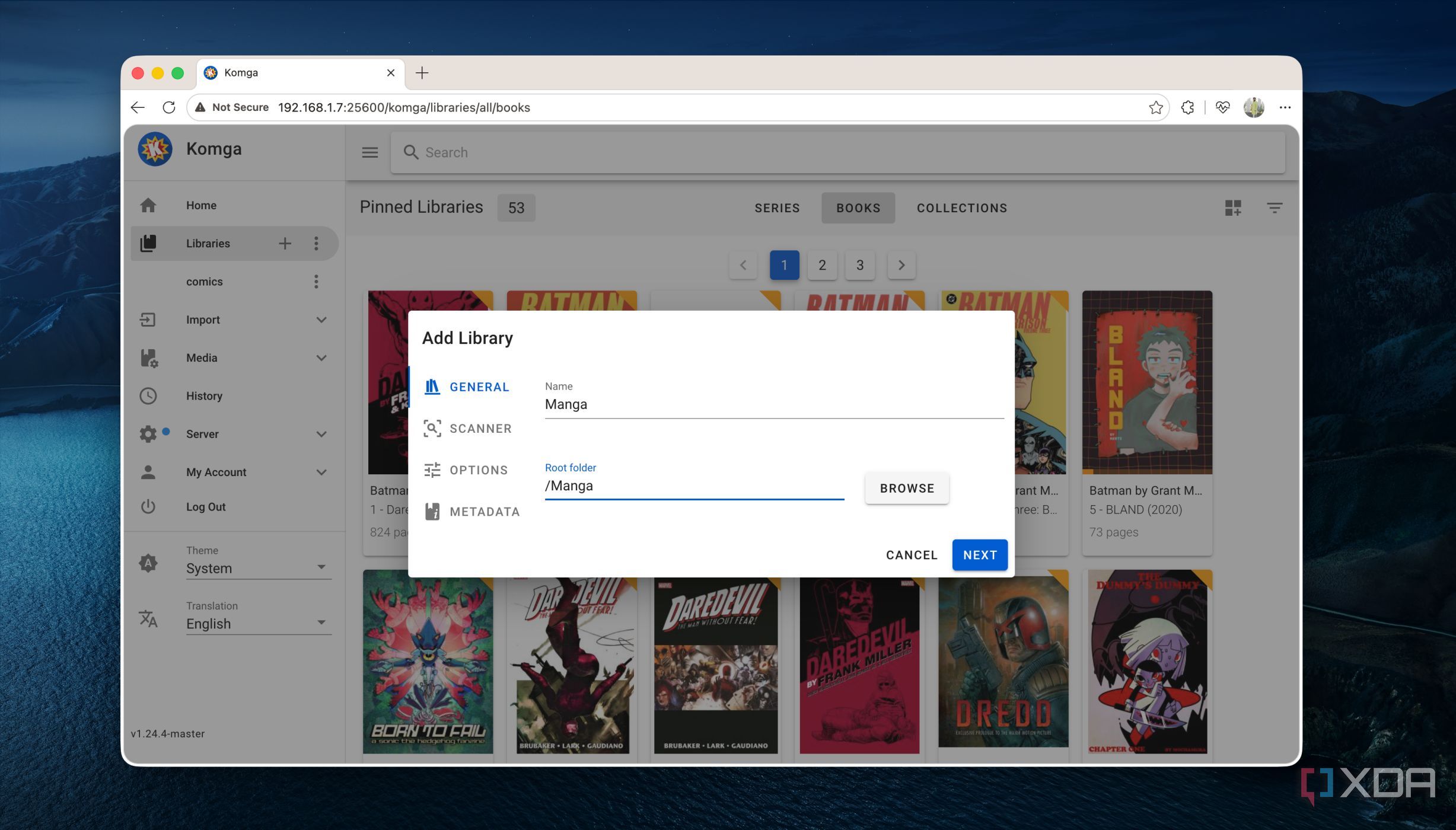Screen dimensions: 1456x830
Task: Click the Komga logo icon
Action: coord(155,149)
